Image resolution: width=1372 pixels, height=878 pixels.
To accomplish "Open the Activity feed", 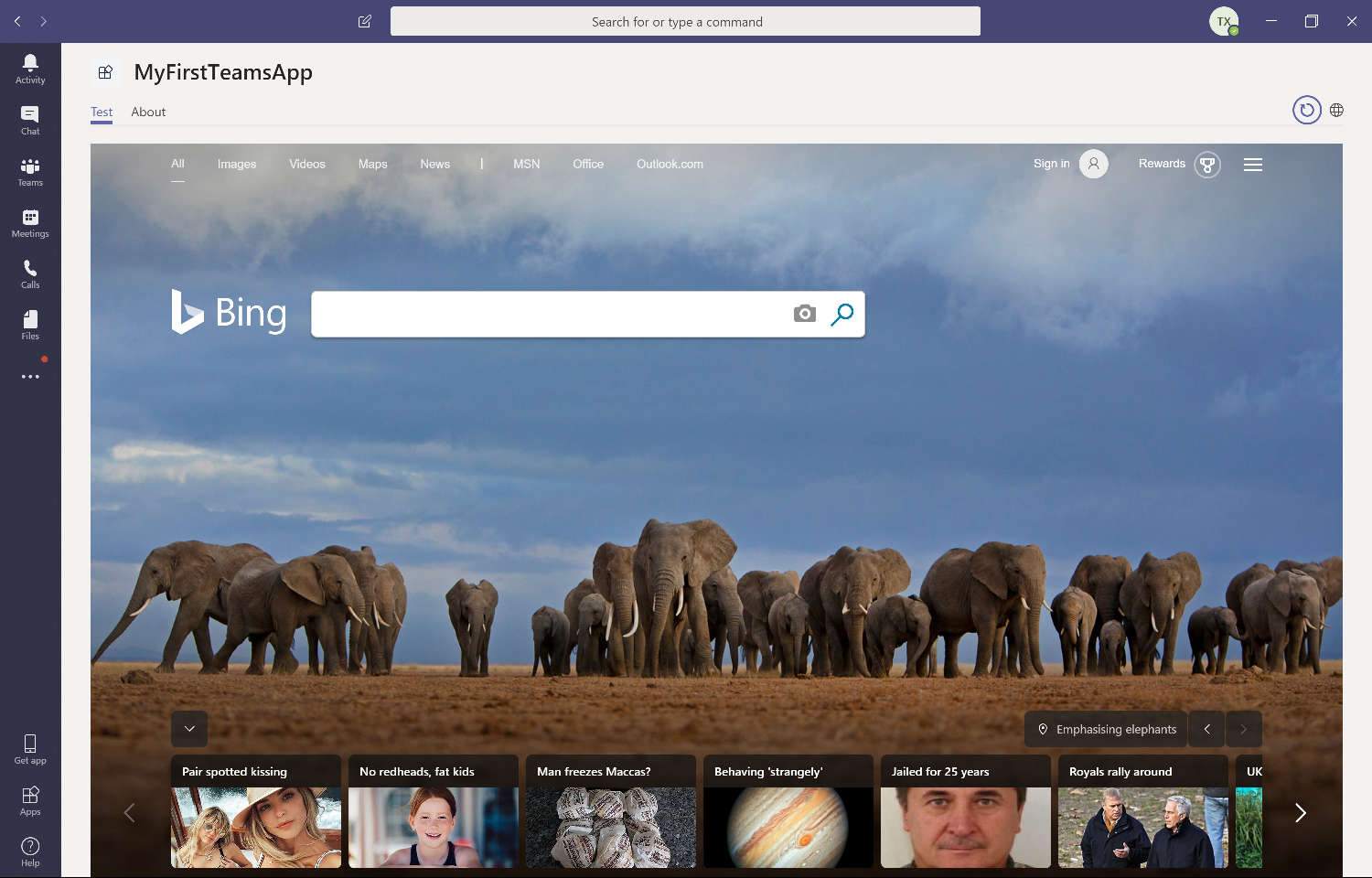I will click(30, 69).
